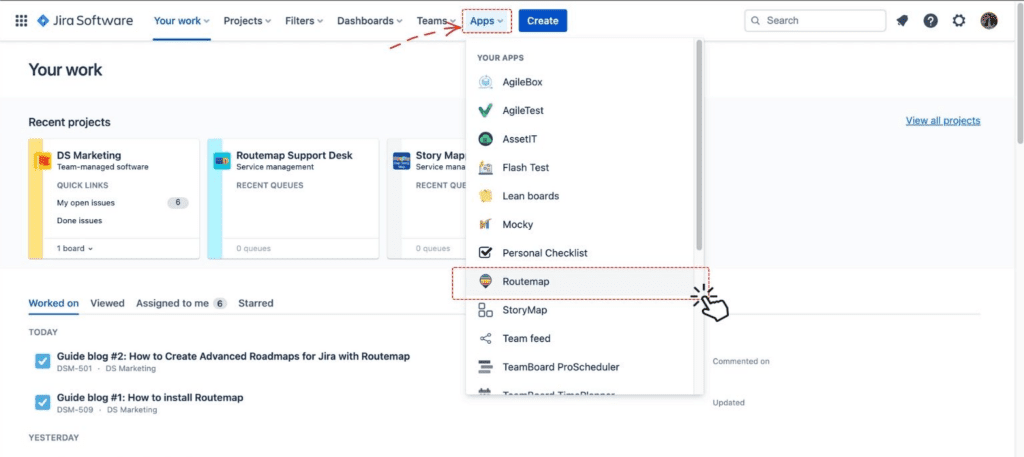Image resolution: width=1024 pixels, height=457 pixels.
Task: Open Guide blog #1 install Routemap issue
Action: [150, 398]
